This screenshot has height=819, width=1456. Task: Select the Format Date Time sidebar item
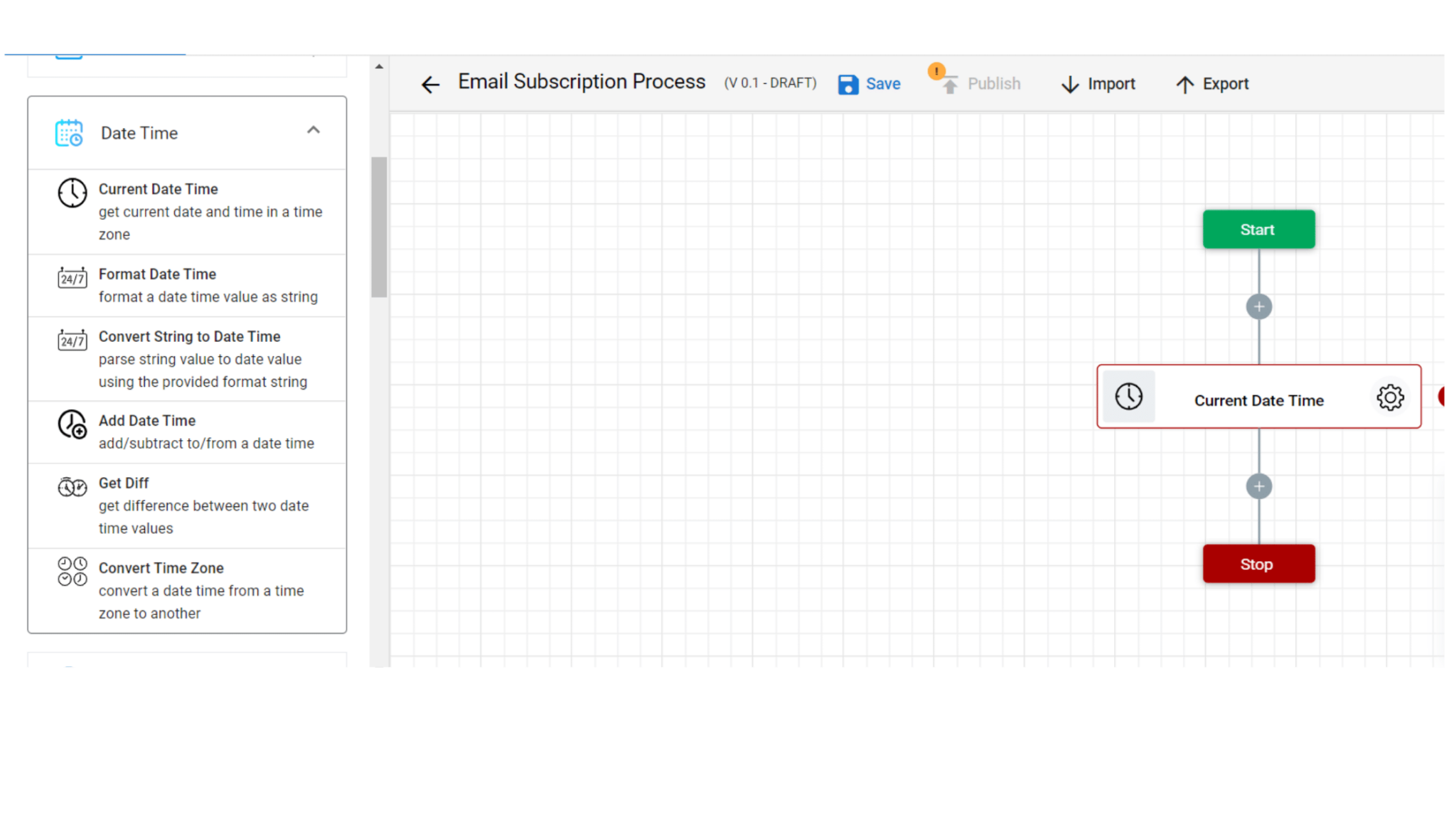pyautogui.click(x=187, y=286)
